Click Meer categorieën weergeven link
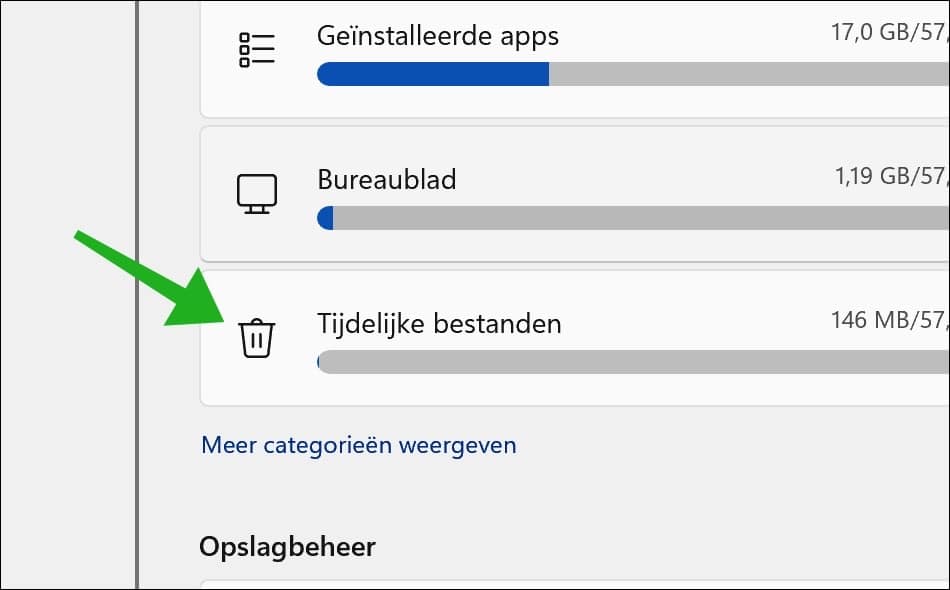 point(358,444)
